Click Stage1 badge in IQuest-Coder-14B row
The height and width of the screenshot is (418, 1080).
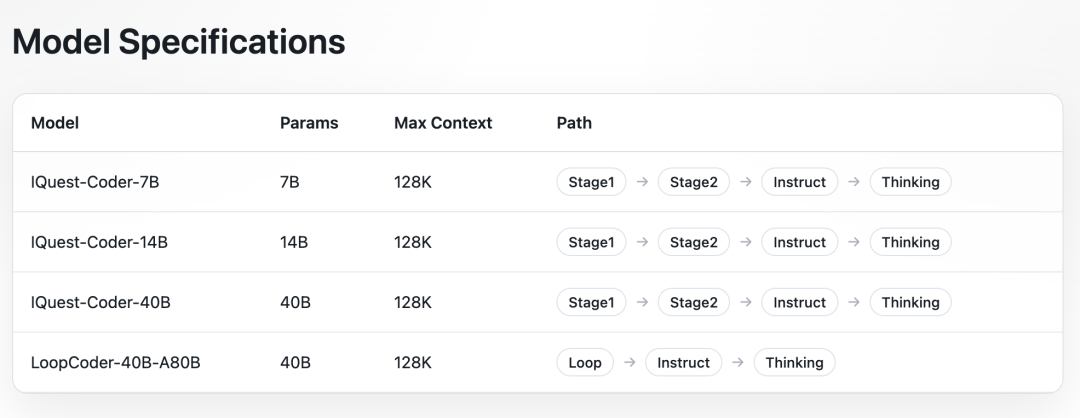591,242
